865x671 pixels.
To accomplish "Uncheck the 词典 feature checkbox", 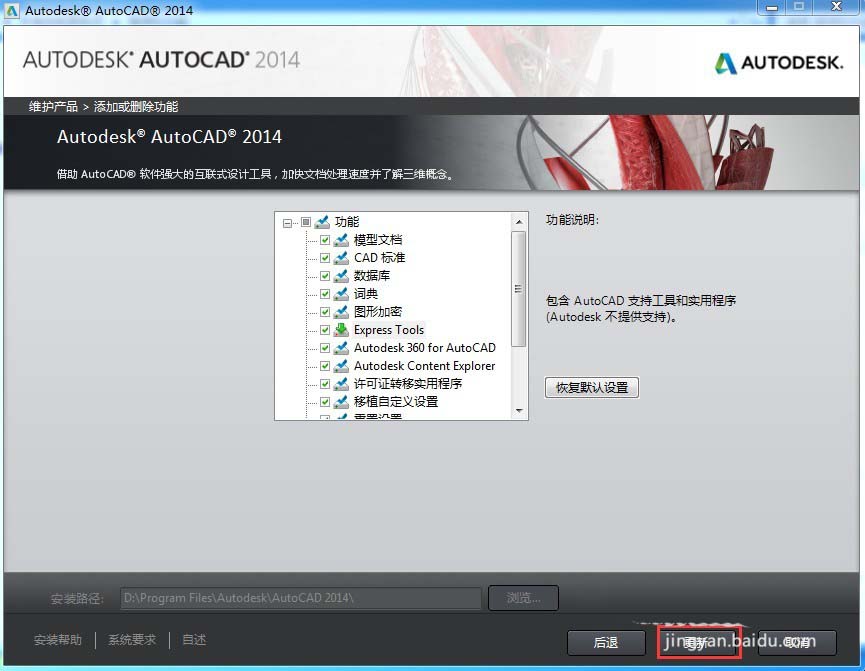I will (325, 294).
